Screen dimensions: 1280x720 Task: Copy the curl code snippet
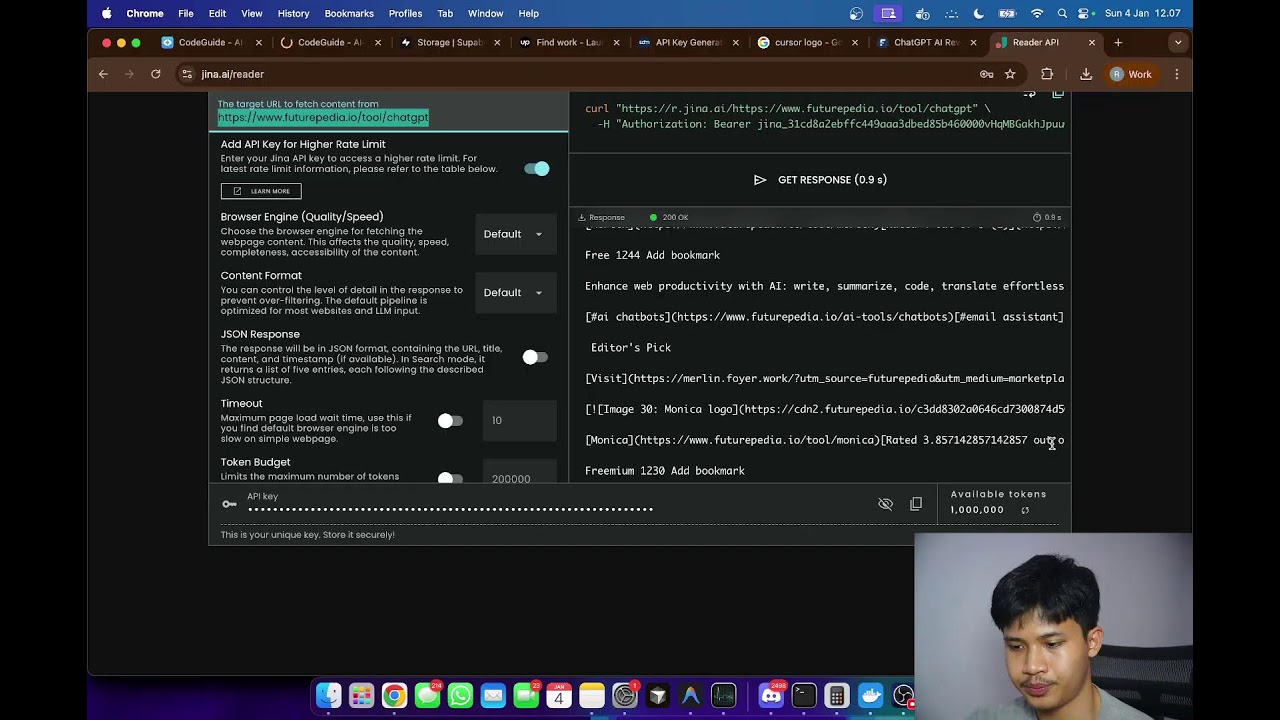(1058, 94)
